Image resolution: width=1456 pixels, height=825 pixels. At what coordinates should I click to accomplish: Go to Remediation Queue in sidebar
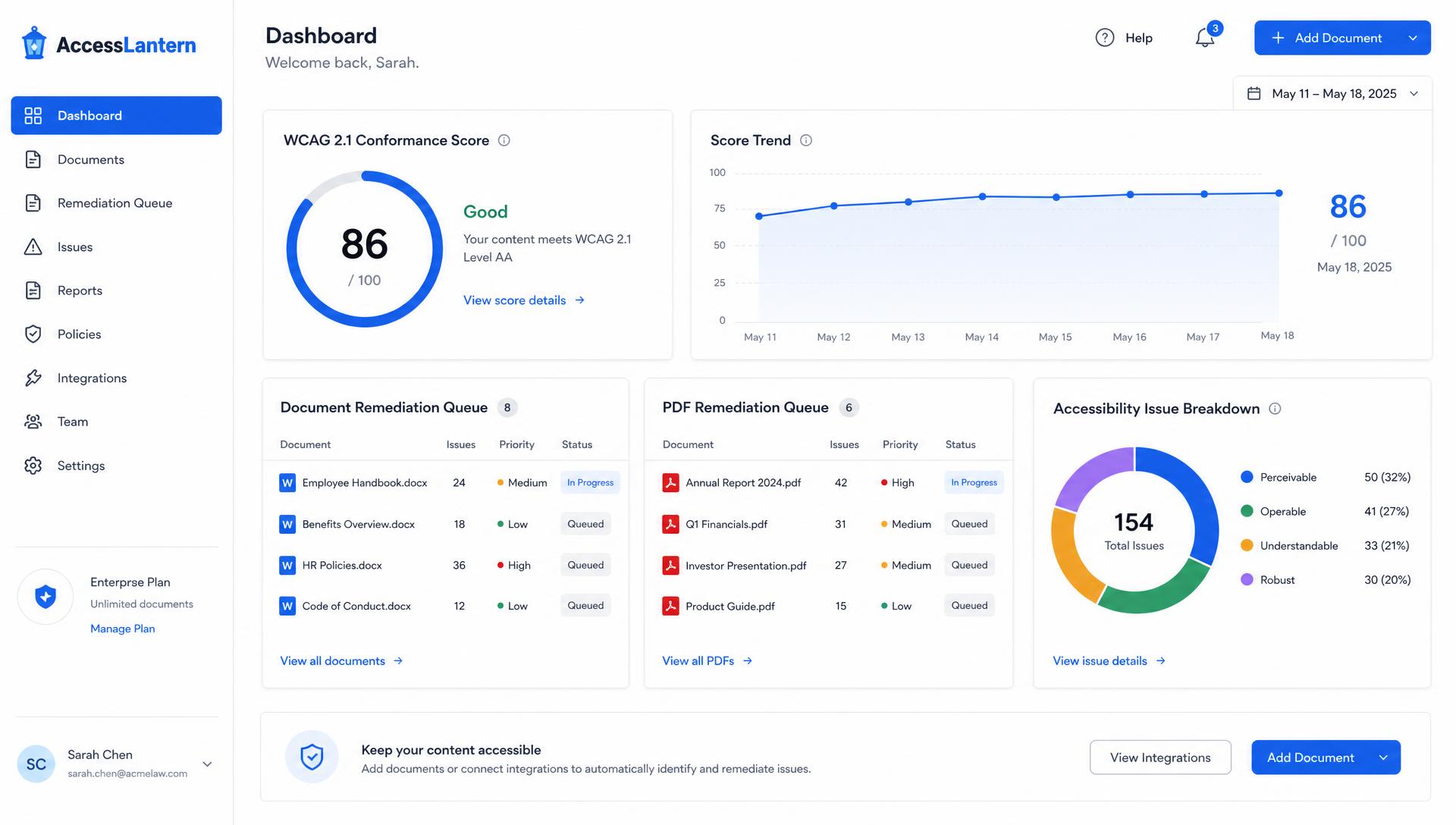coord(117,203)
